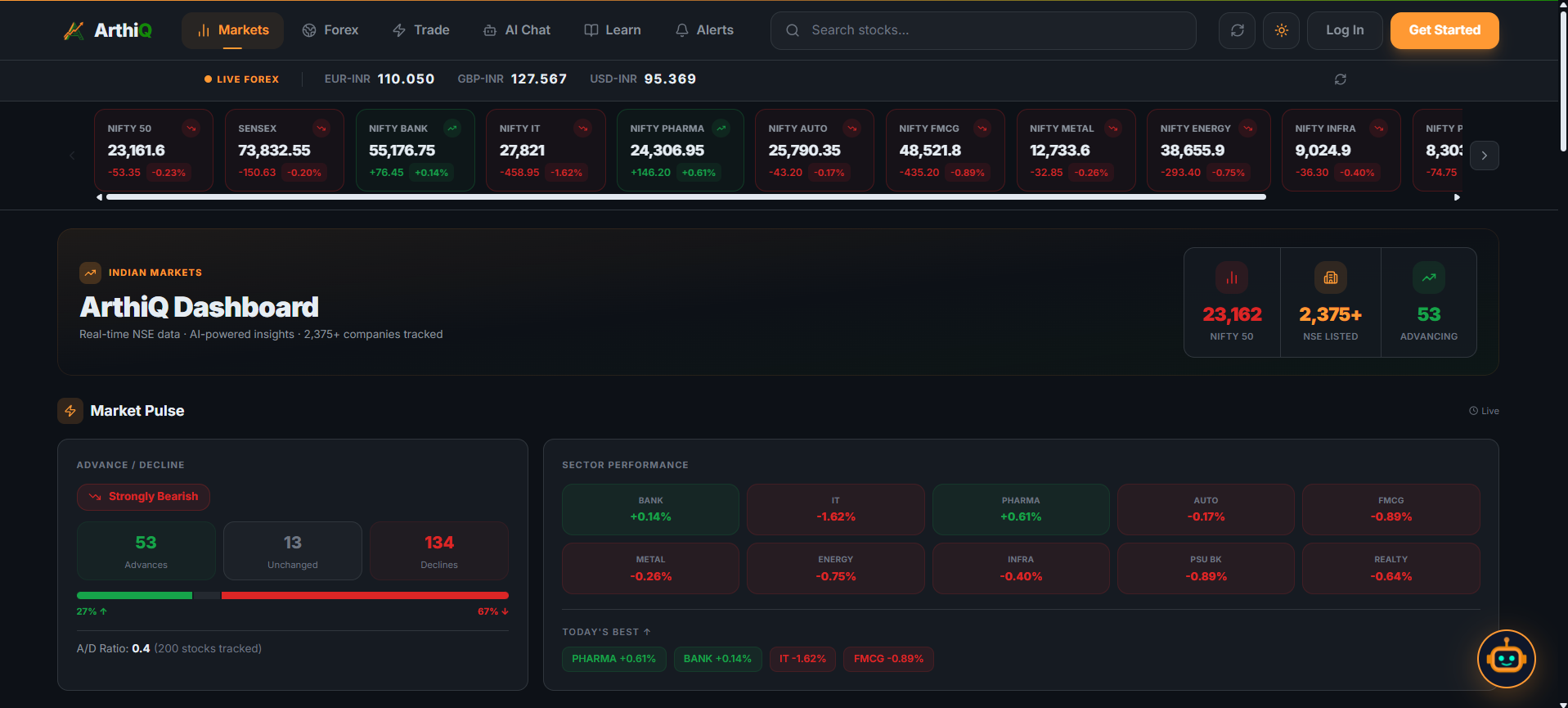1568x708 pixels.
Task: Click the IT -1.62% chip
Action: click(802, 659)
